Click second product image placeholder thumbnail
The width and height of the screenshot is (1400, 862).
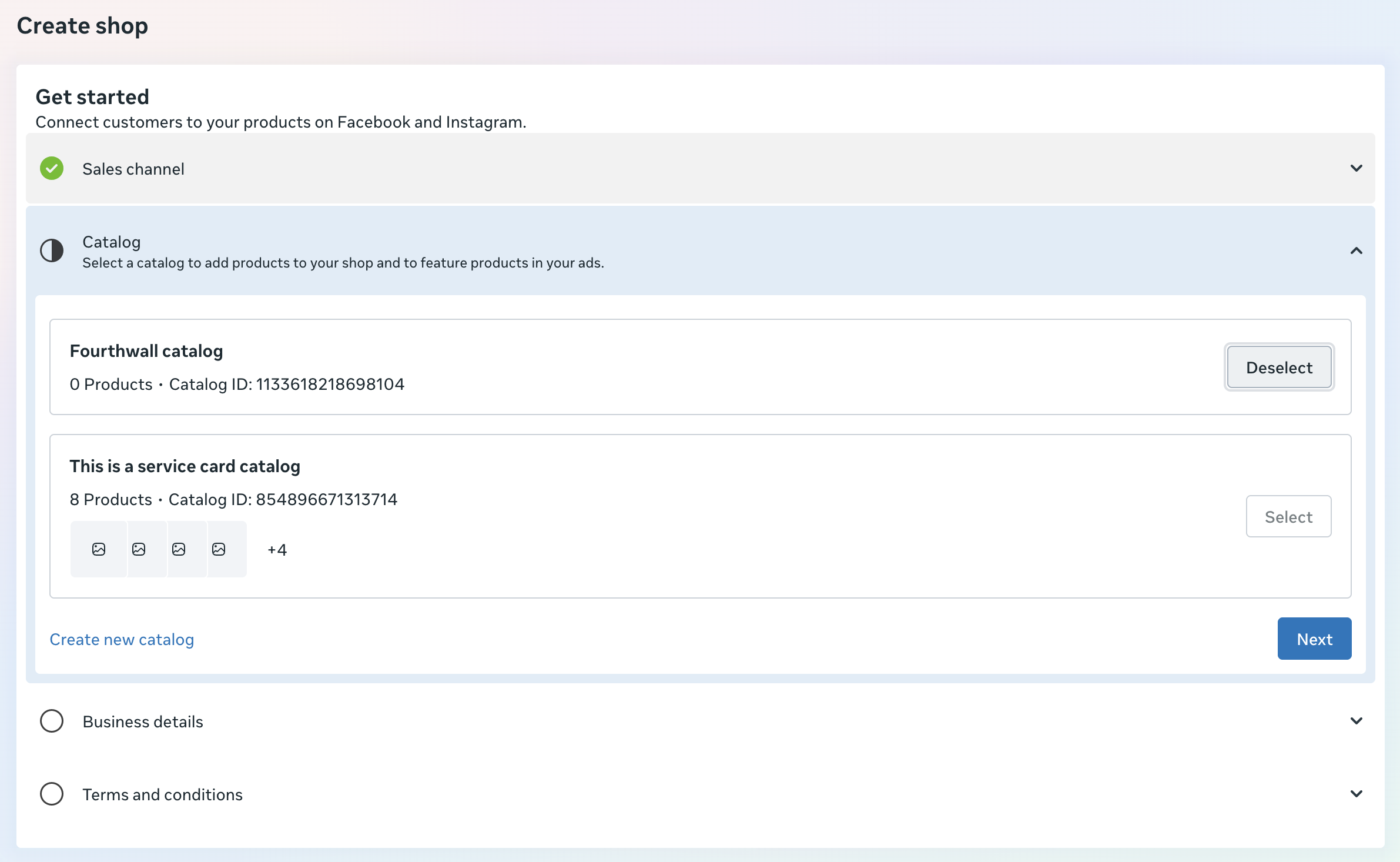tap(139, 549)
